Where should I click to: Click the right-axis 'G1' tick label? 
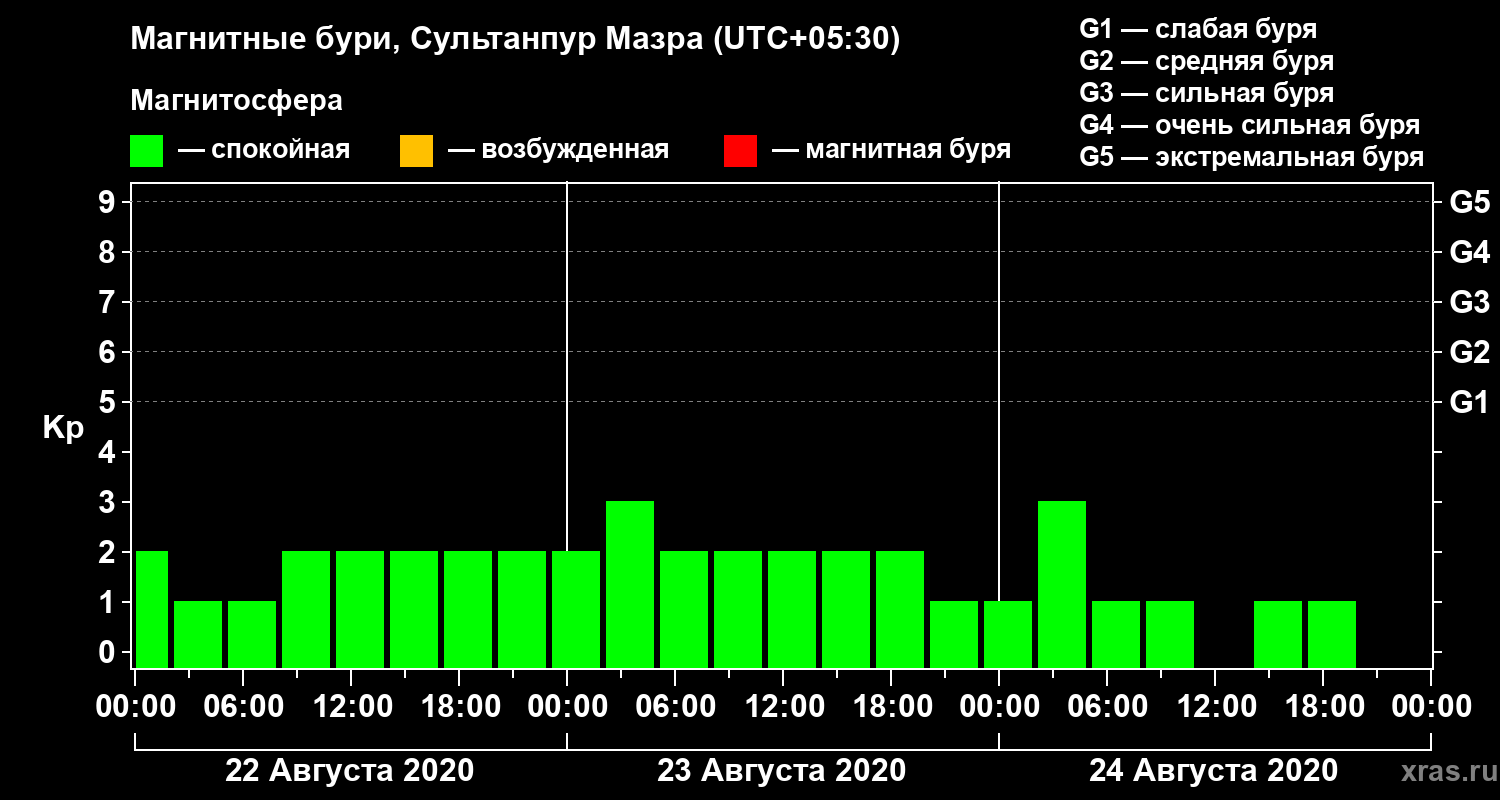[1469, 403]
